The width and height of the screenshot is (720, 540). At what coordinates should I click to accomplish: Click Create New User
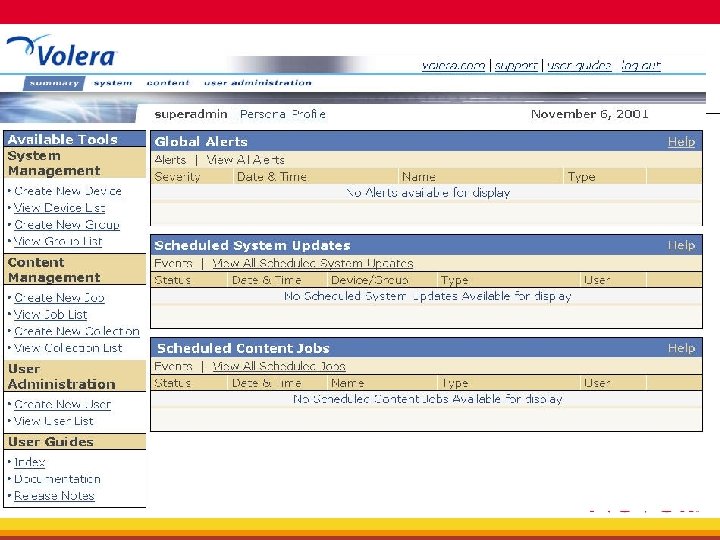(62, 404)
